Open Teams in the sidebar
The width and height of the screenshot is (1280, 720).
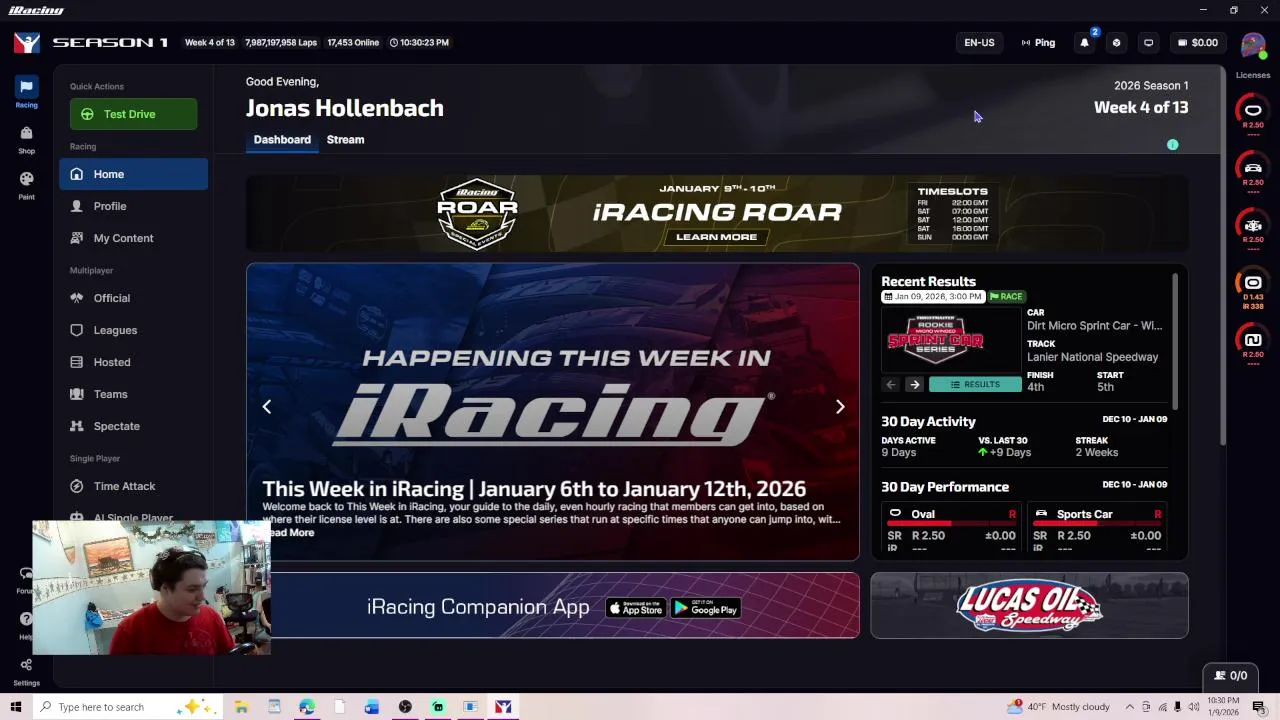(133, 394)
